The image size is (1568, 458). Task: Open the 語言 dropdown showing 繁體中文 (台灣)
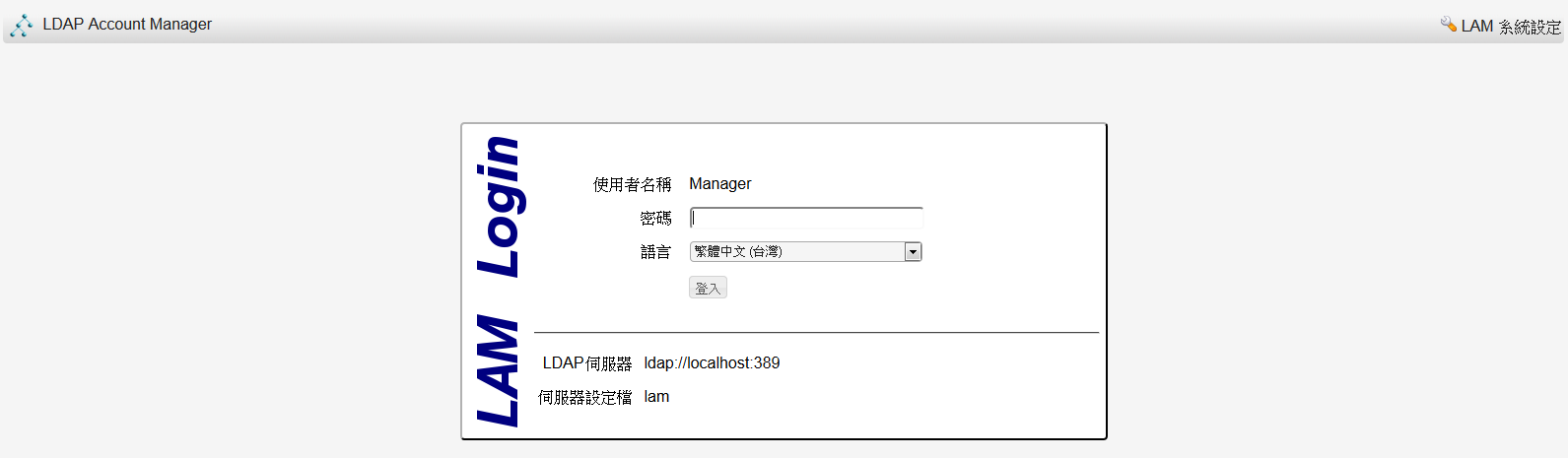click(x=797, y=252)
